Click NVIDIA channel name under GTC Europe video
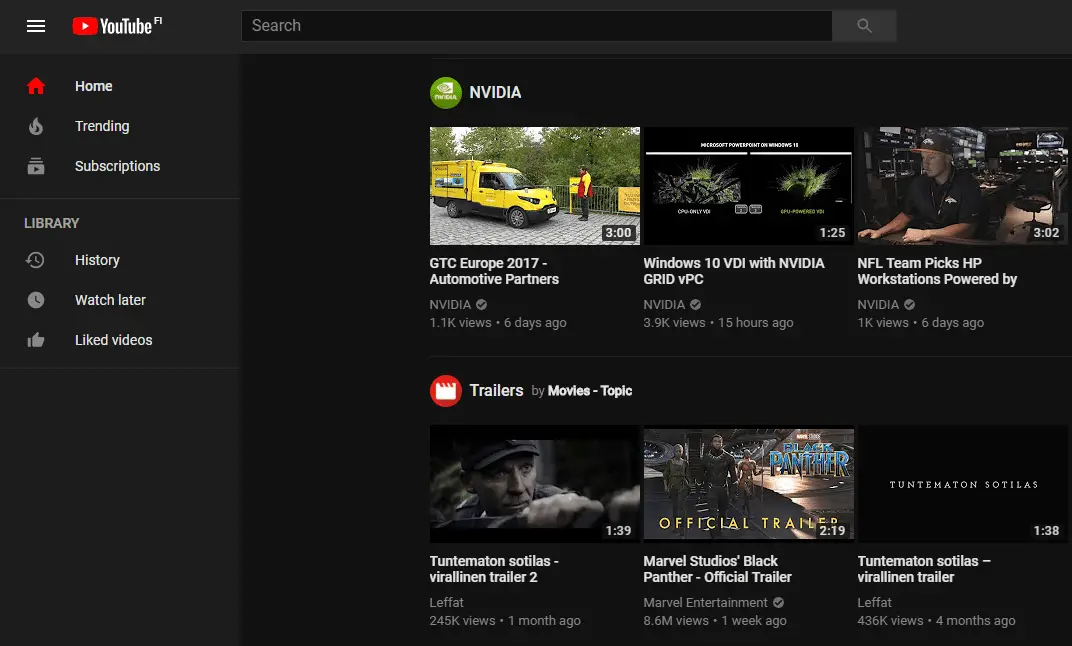Image resolution: width=1072 pixels, height=646 pixels. (450, 305)
